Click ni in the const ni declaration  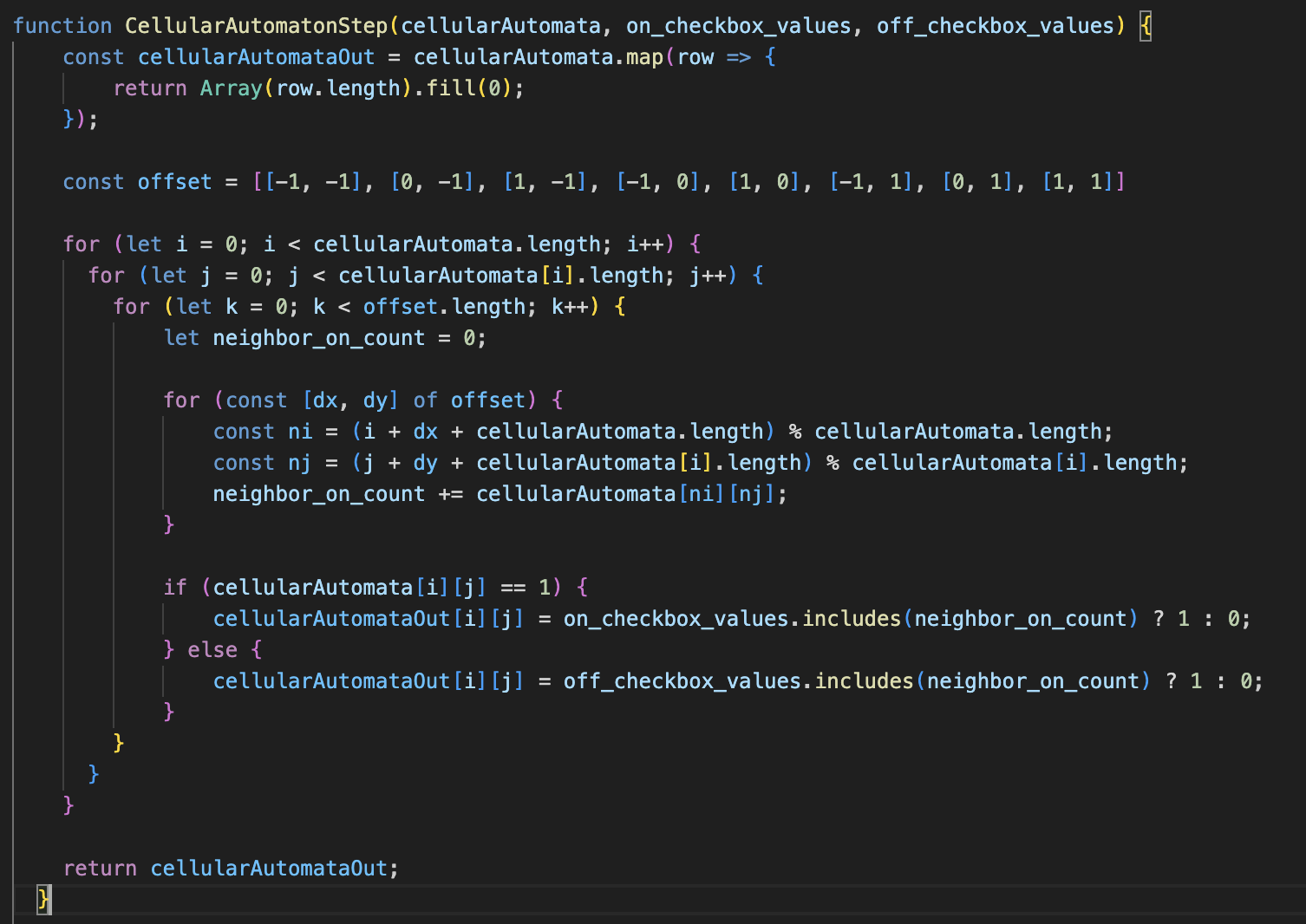[300, 432]
